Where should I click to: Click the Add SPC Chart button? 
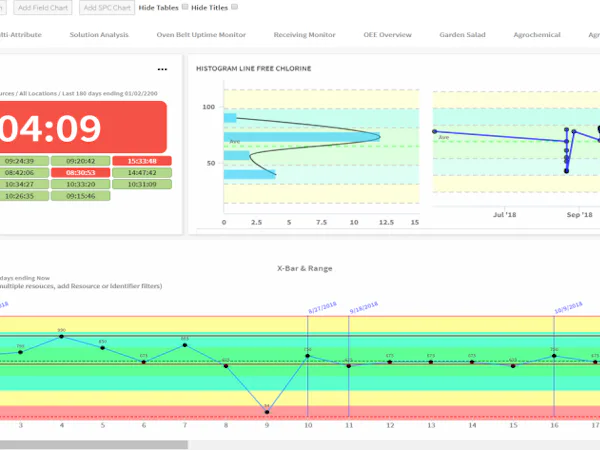tap(107, 8)
